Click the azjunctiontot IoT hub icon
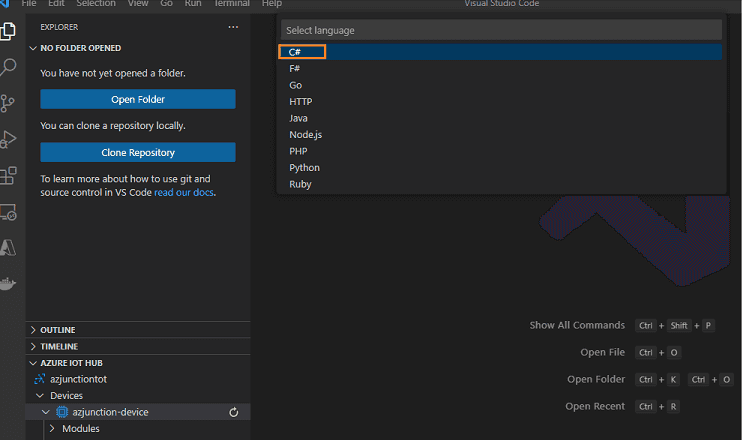Image resolution: width=742 pixels, height=440 pixels. 40,379
